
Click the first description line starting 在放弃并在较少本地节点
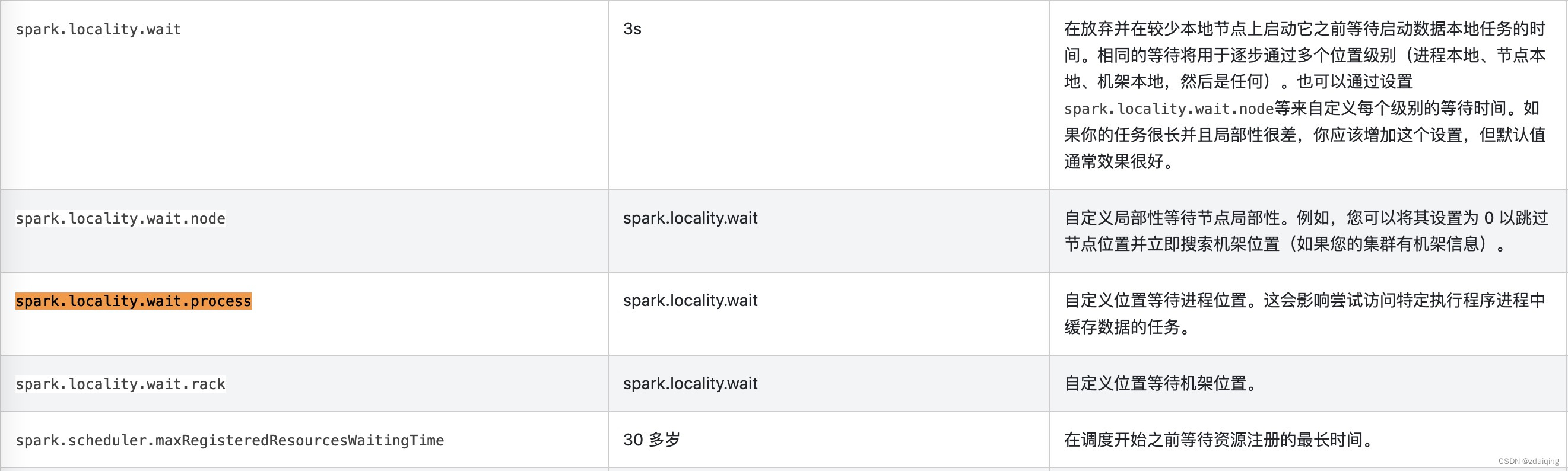(1304, 28)
